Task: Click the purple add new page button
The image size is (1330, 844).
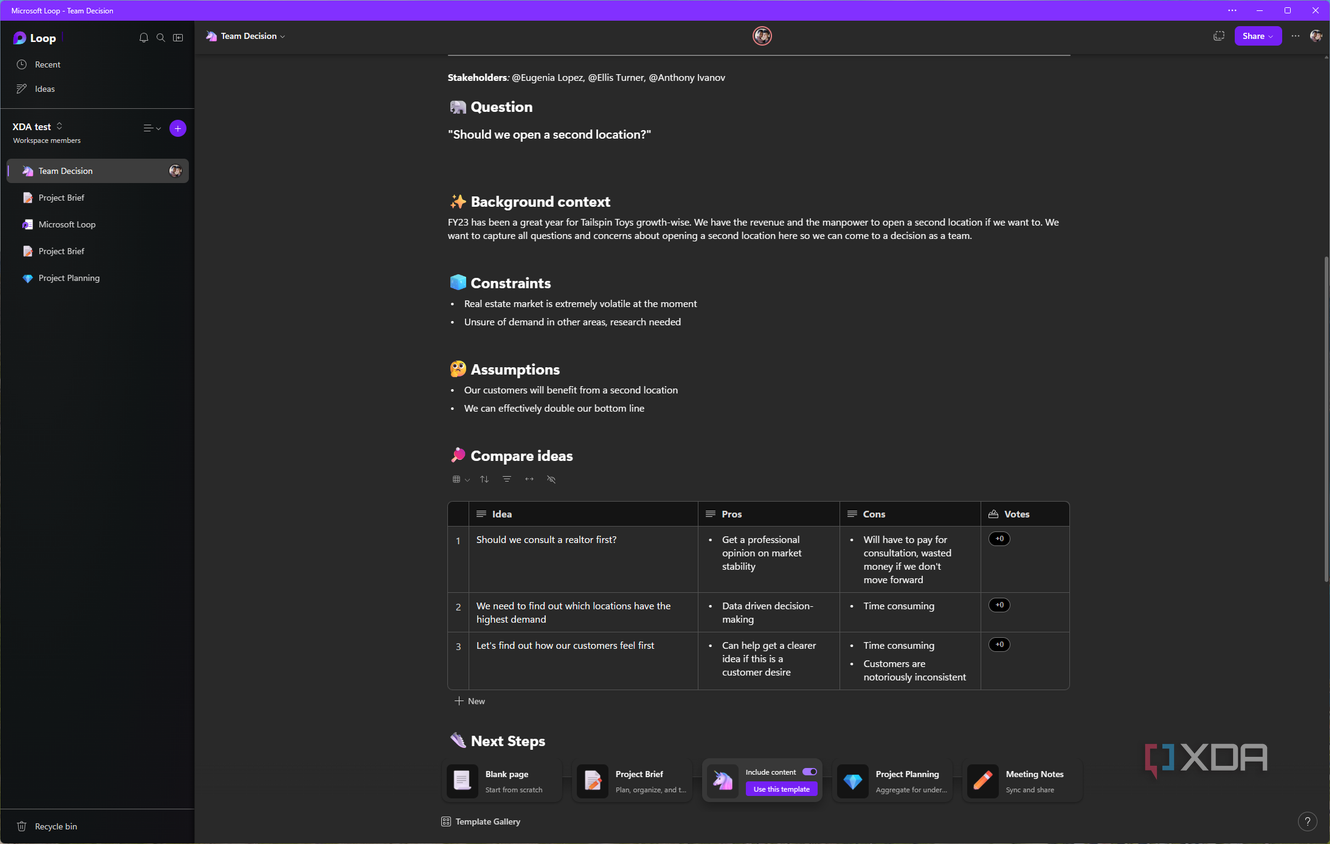Action: coord(178,128)
